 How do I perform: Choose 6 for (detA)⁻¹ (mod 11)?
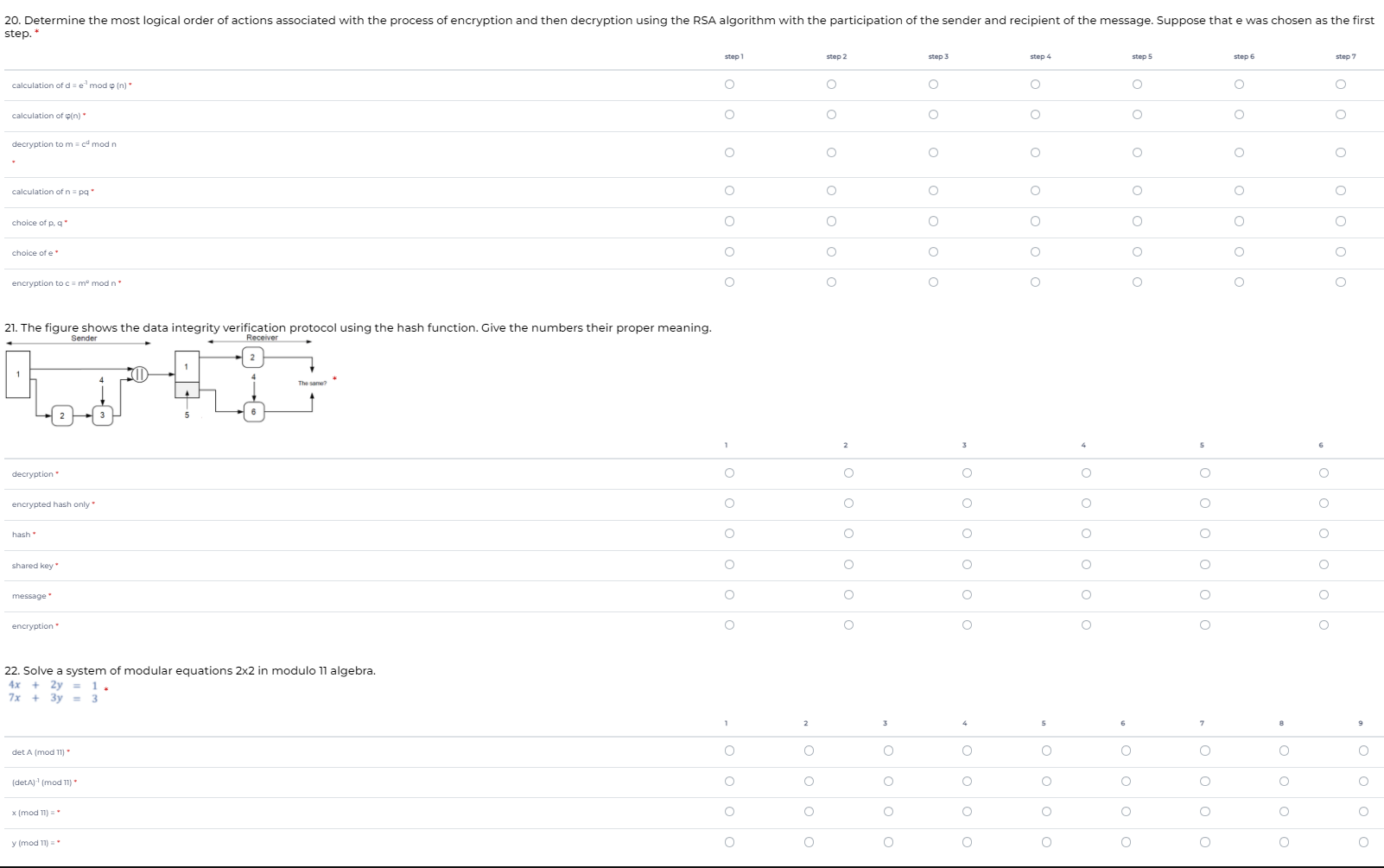point(1126,782)
